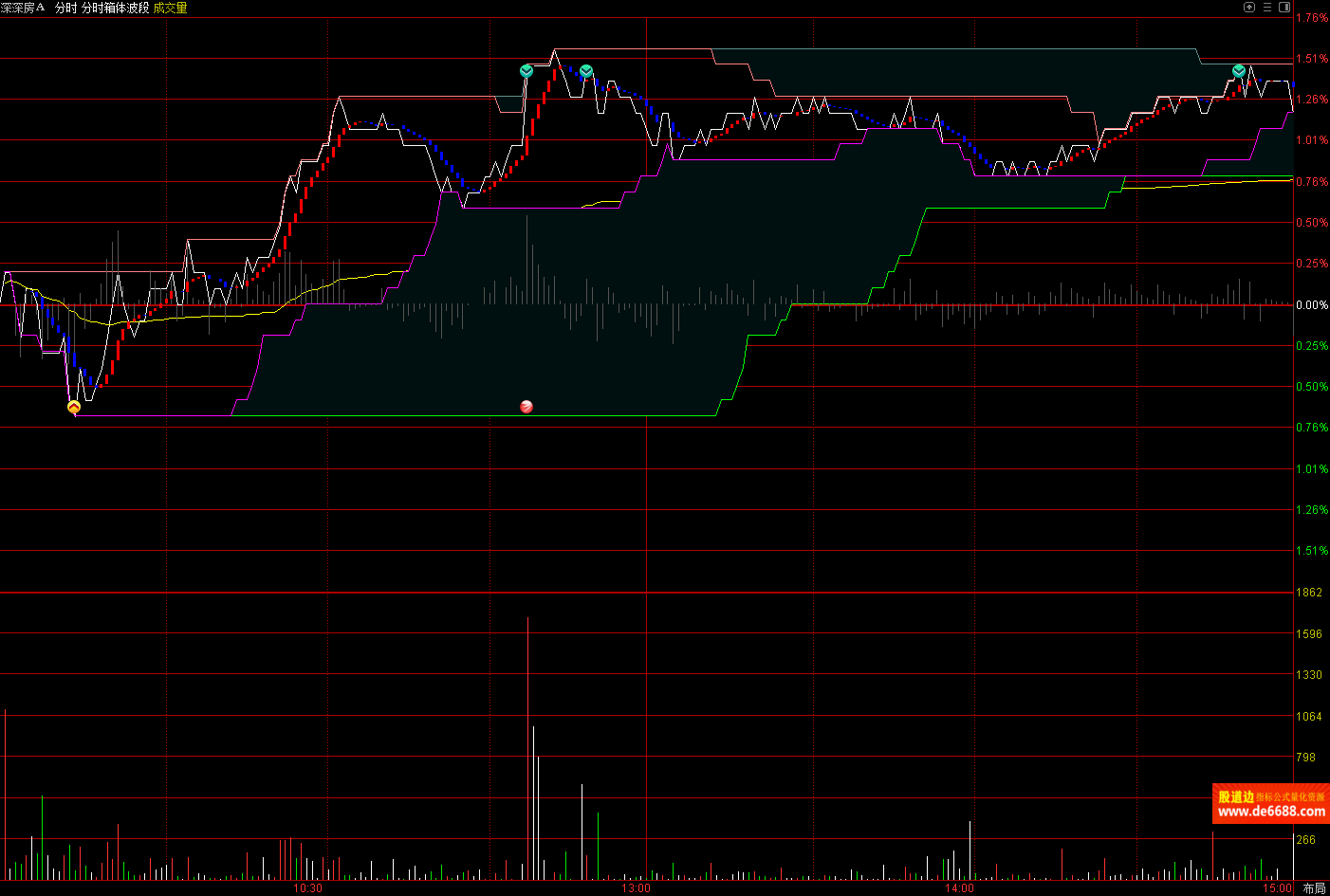The image size is (1330, 896).
Task: Click the second teal sell signal marker
Action: coord(586,71)
